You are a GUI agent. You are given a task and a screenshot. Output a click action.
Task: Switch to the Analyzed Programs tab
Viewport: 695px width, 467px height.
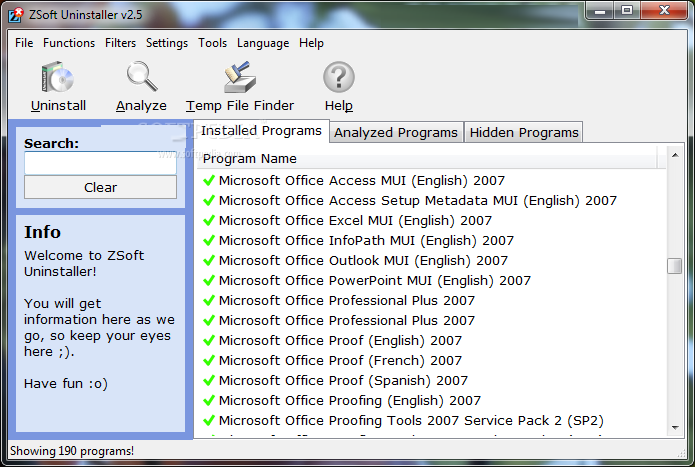(x=396, y=132)
